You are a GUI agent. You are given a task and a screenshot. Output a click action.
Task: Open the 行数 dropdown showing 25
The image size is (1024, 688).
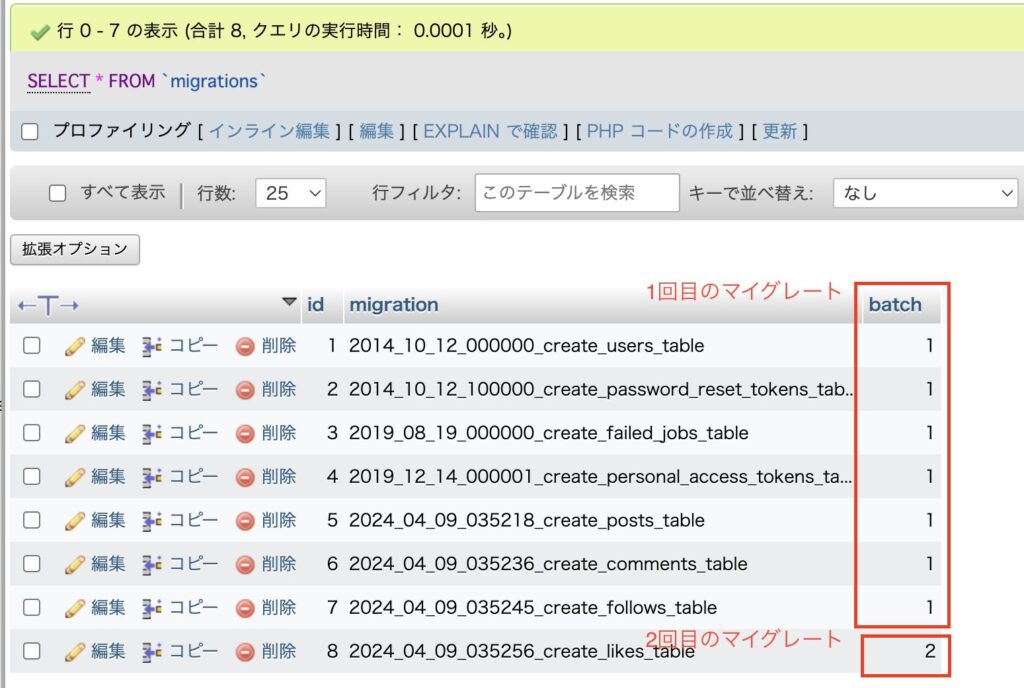pos(290,193)
